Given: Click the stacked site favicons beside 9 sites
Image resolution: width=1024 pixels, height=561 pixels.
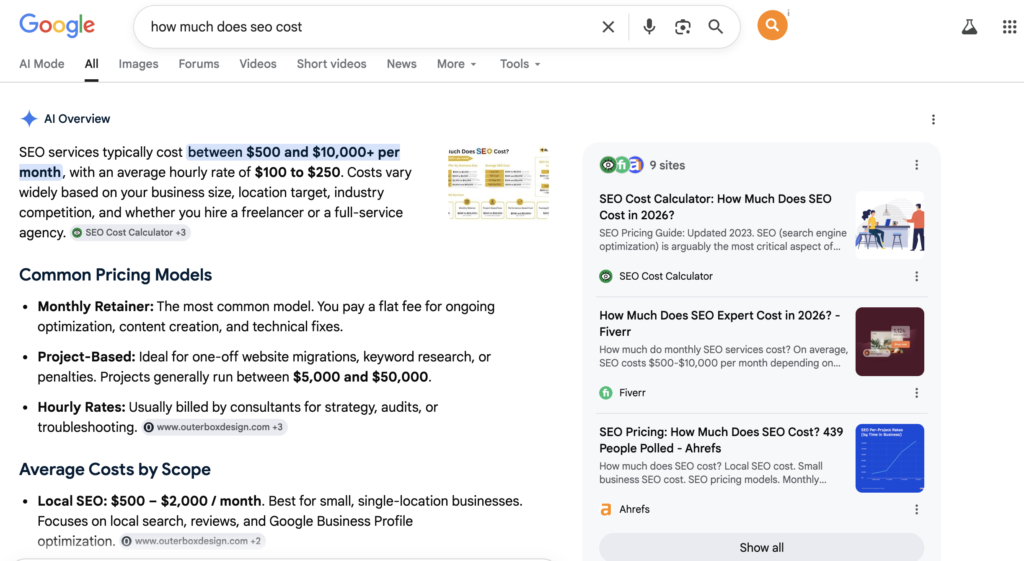Looking at the screenshot, I should point(621,165).
